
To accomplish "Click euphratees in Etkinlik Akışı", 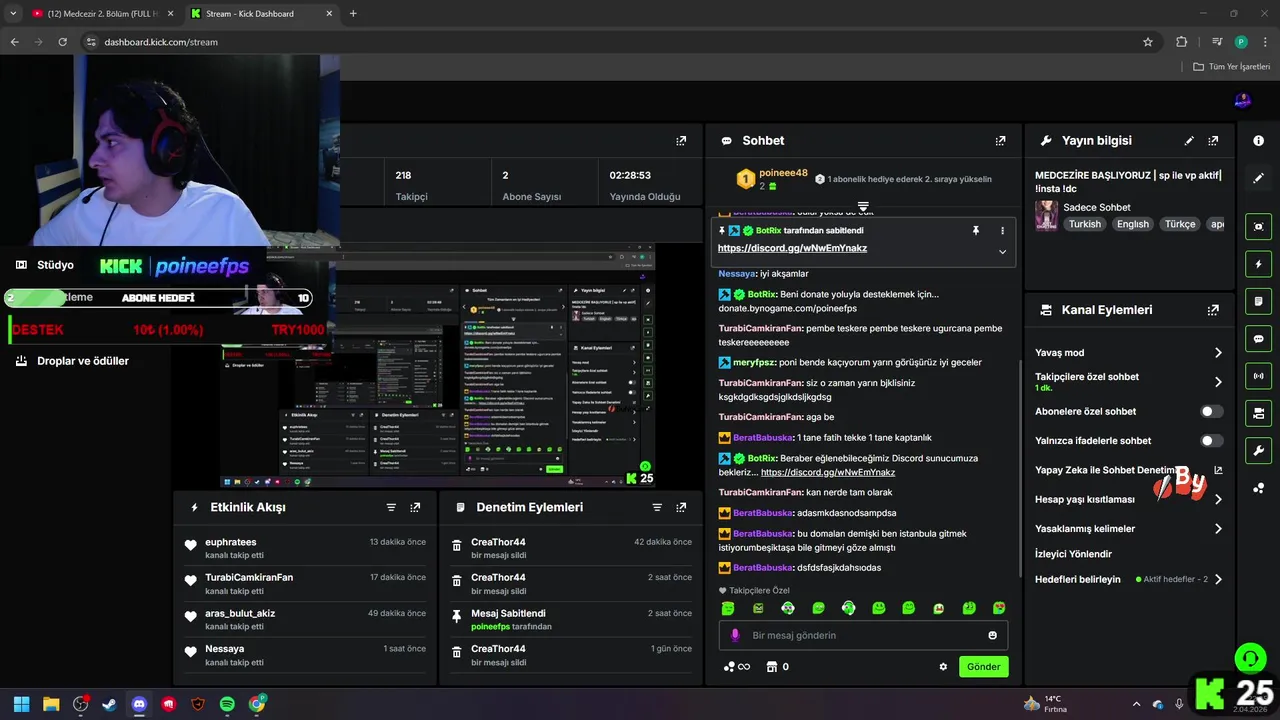I will click(x=230, y=542).
